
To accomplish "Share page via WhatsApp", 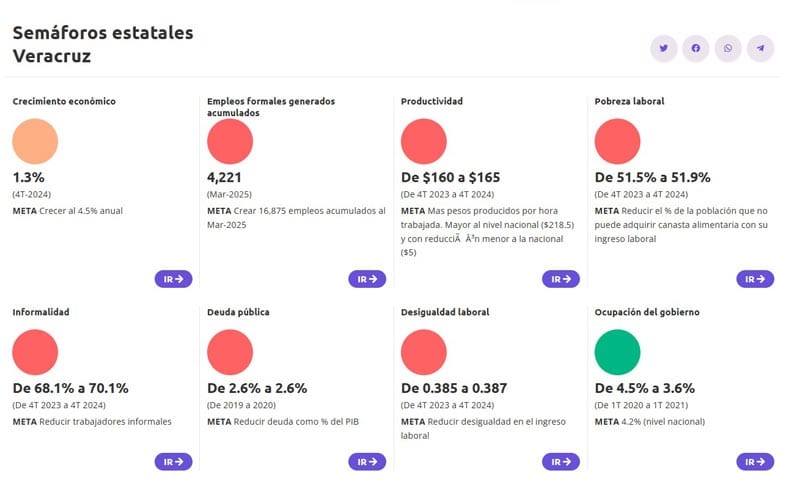I will click(x=728, y=48).
